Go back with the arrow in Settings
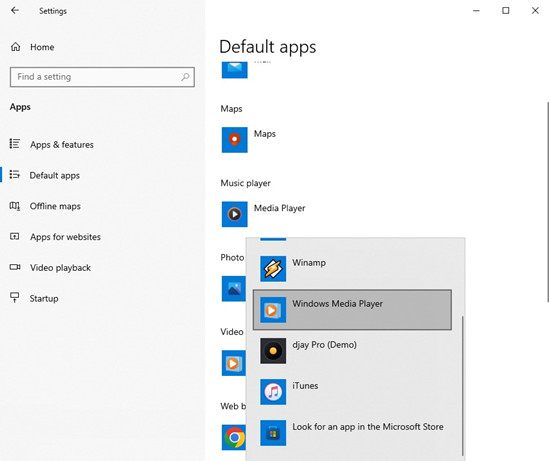The height and width of the screenshot is (461, 550). (x=15, y=11)
